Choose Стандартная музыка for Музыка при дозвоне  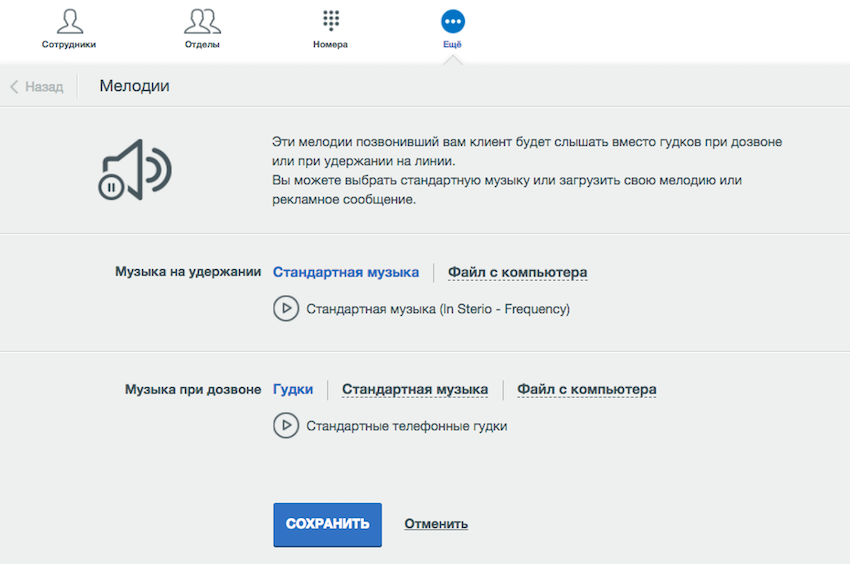tap(415, 389)
